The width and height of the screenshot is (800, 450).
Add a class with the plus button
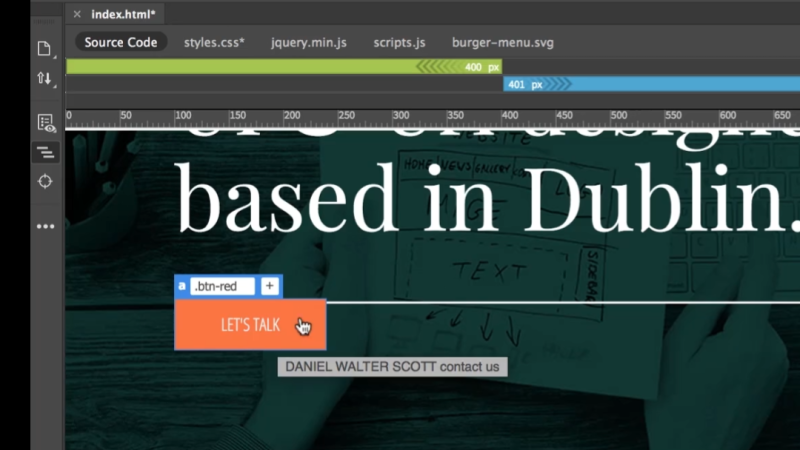pos(269,286)
